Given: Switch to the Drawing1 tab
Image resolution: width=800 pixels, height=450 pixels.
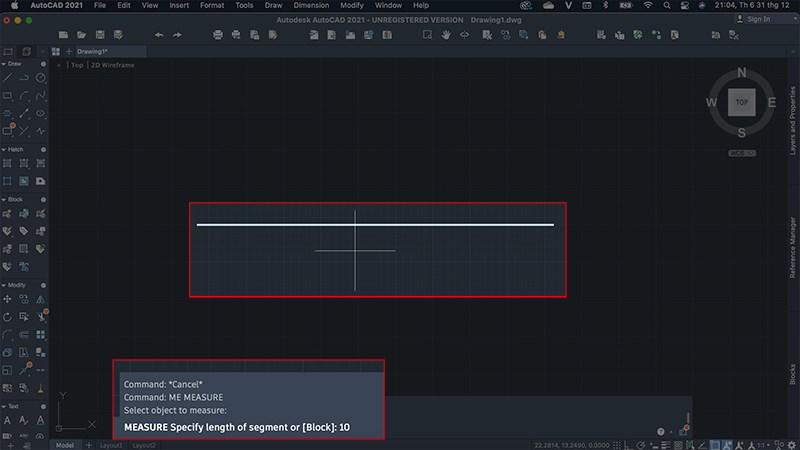Looking at the screenshot, I should [92, 52].
